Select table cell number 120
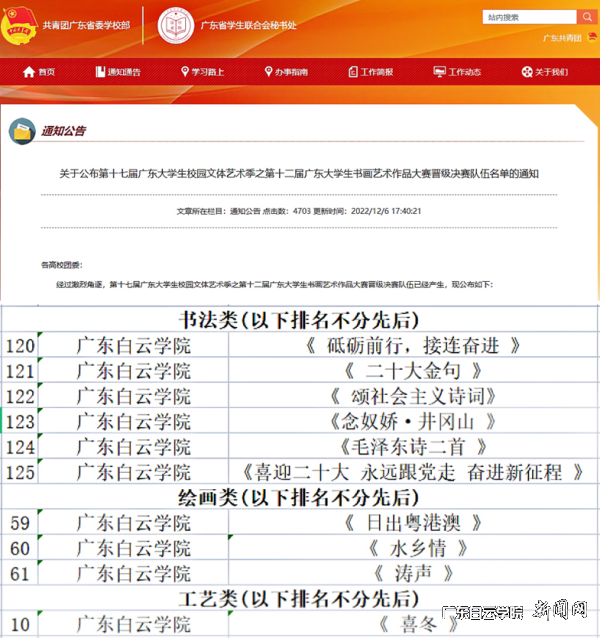 pos(20,345)
